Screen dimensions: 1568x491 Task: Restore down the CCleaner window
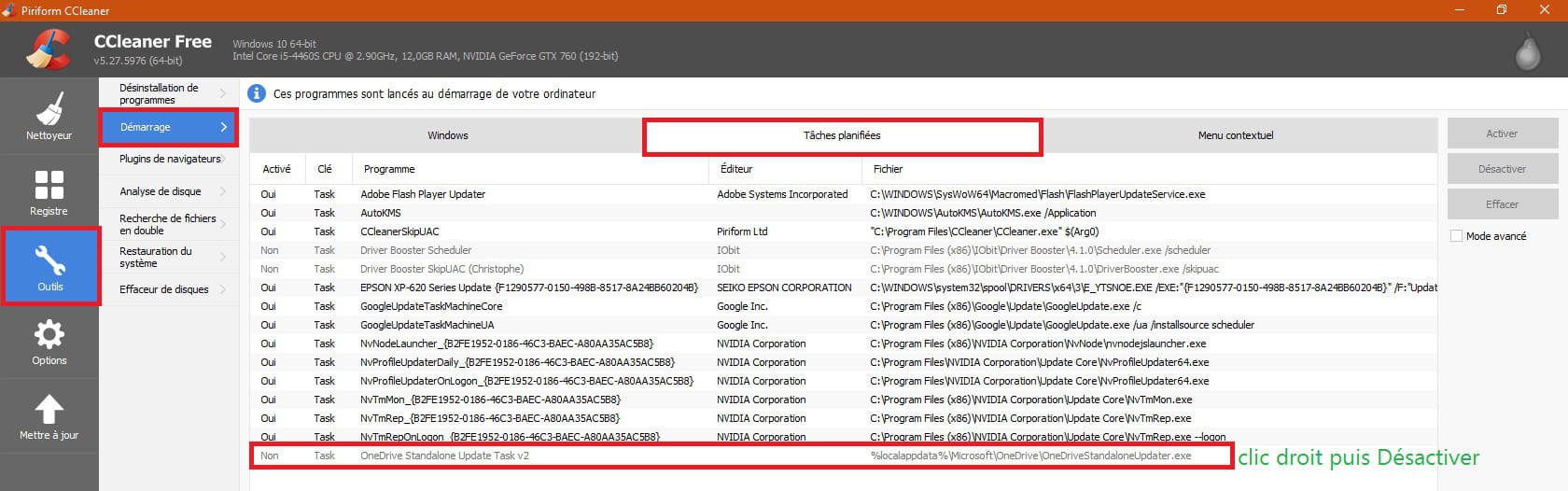click(1502, 10)
